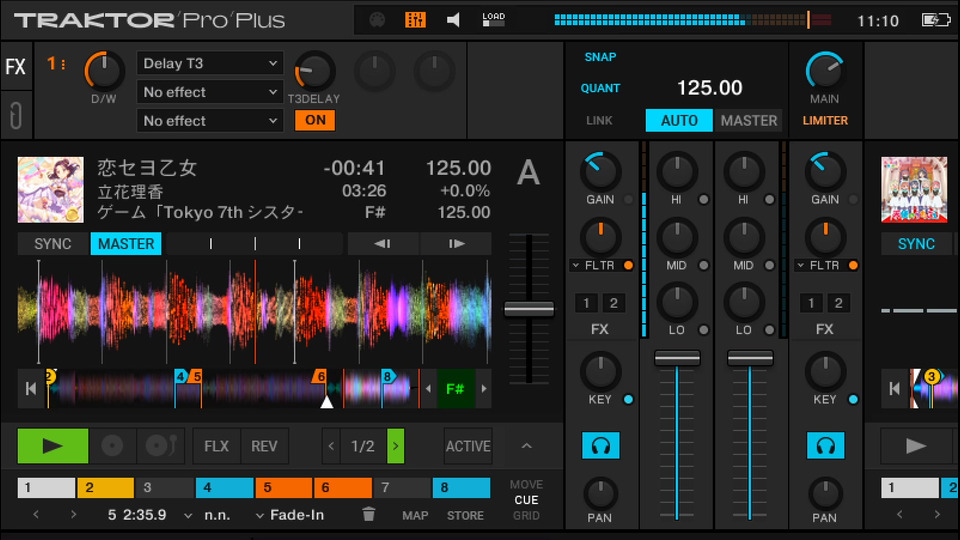This screenshot has height=540, width=960.
Task: Expand the left channel FLTR type chevron
Action: pyautogui.click(x=576, y=265)
